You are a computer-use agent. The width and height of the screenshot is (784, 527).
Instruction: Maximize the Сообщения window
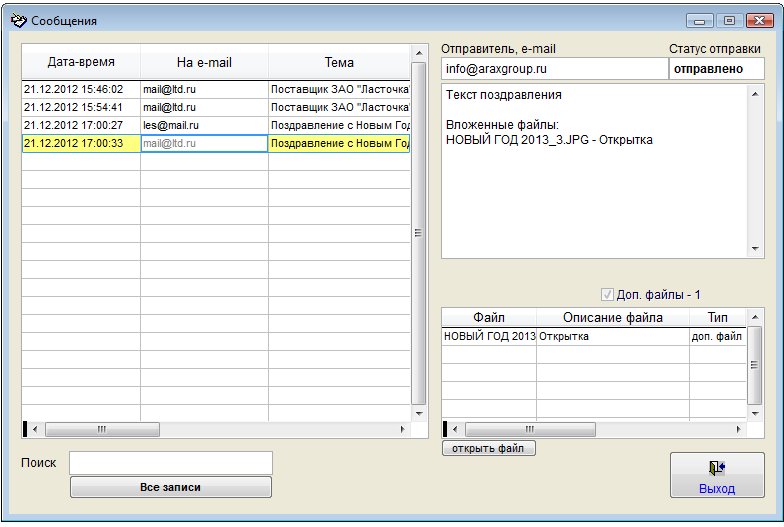pos(729,20)
